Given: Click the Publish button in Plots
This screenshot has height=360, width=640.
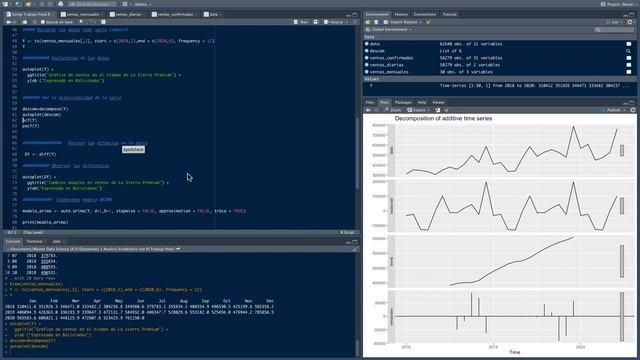Looking at the screenshot, I should tap(612, 110).
